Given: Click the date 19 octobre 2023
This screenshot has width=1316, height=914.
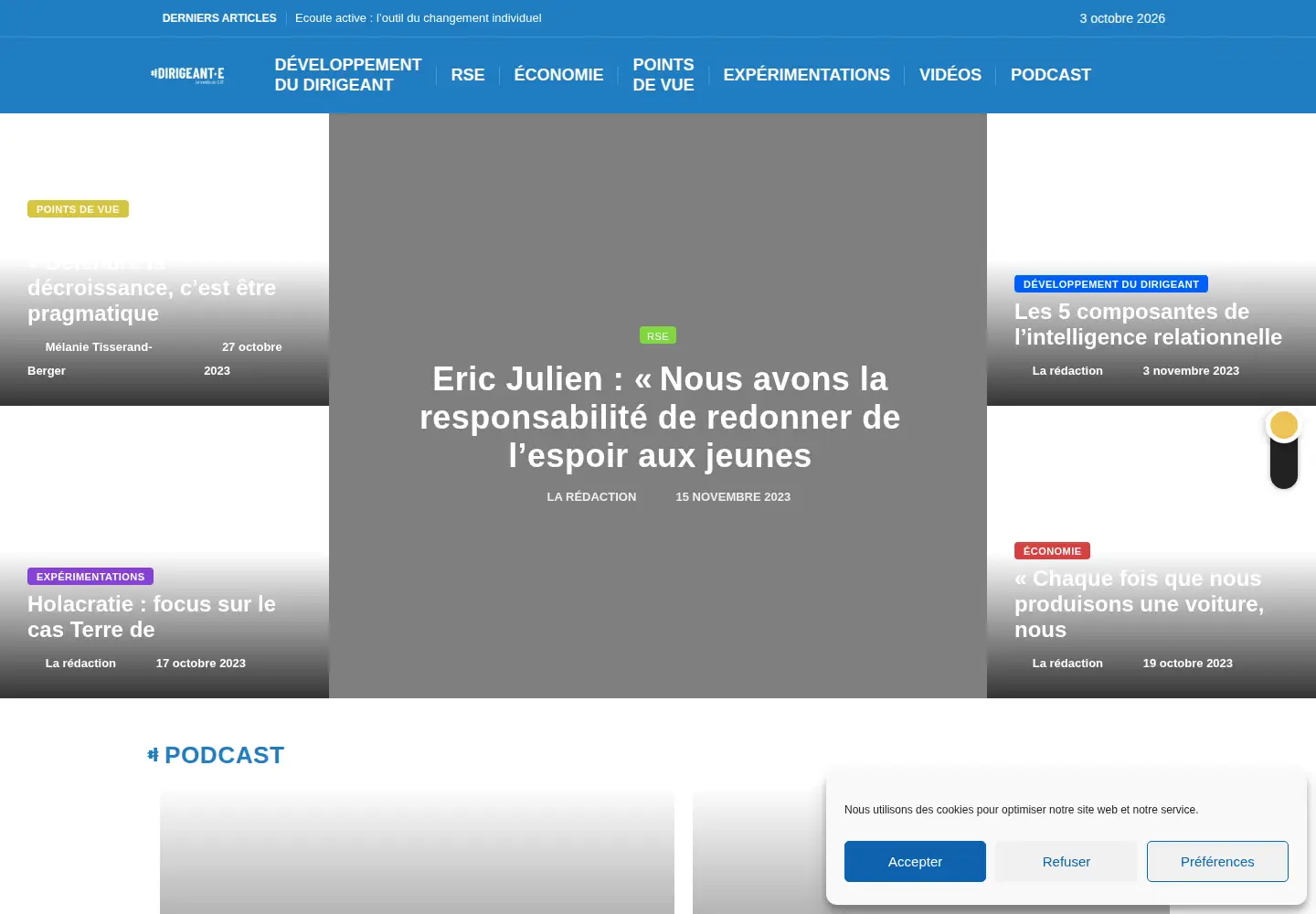Looking at the screenshot, I should pos(1188,664).
